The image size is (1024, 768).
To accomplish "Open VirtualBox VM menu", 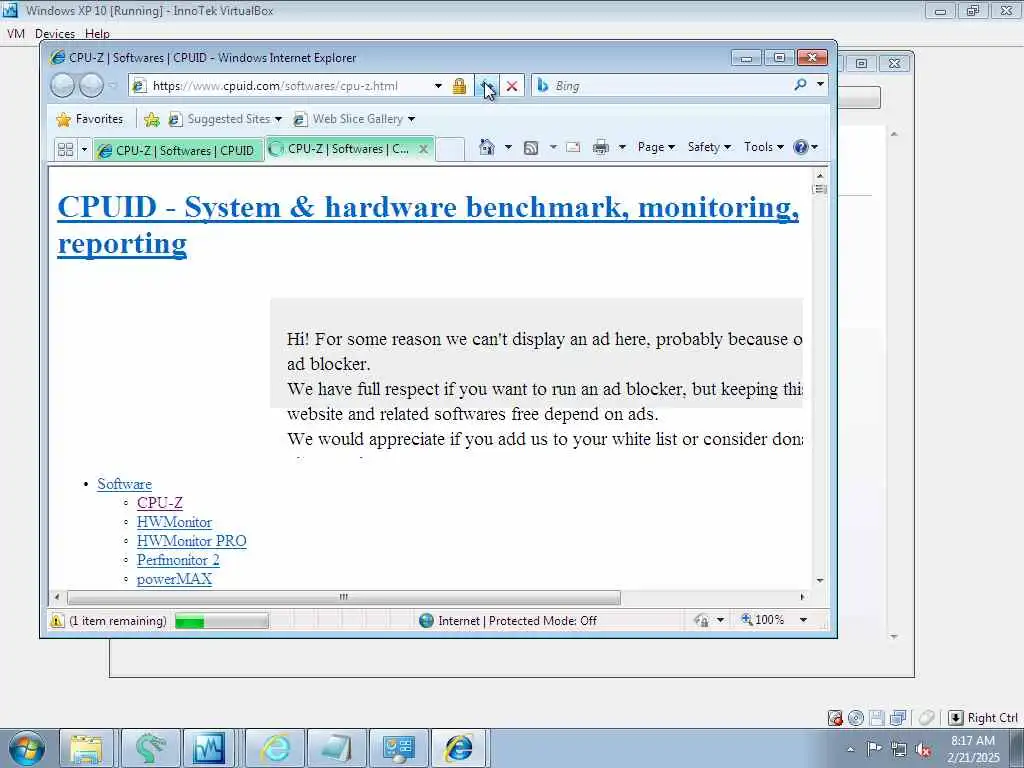I will click(x=16, y=33).
